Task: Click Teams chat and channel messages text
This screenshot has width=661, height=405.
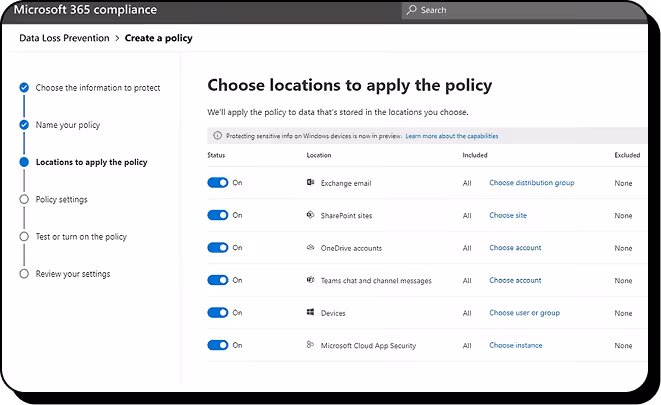Action: click(x=376, y=280)
